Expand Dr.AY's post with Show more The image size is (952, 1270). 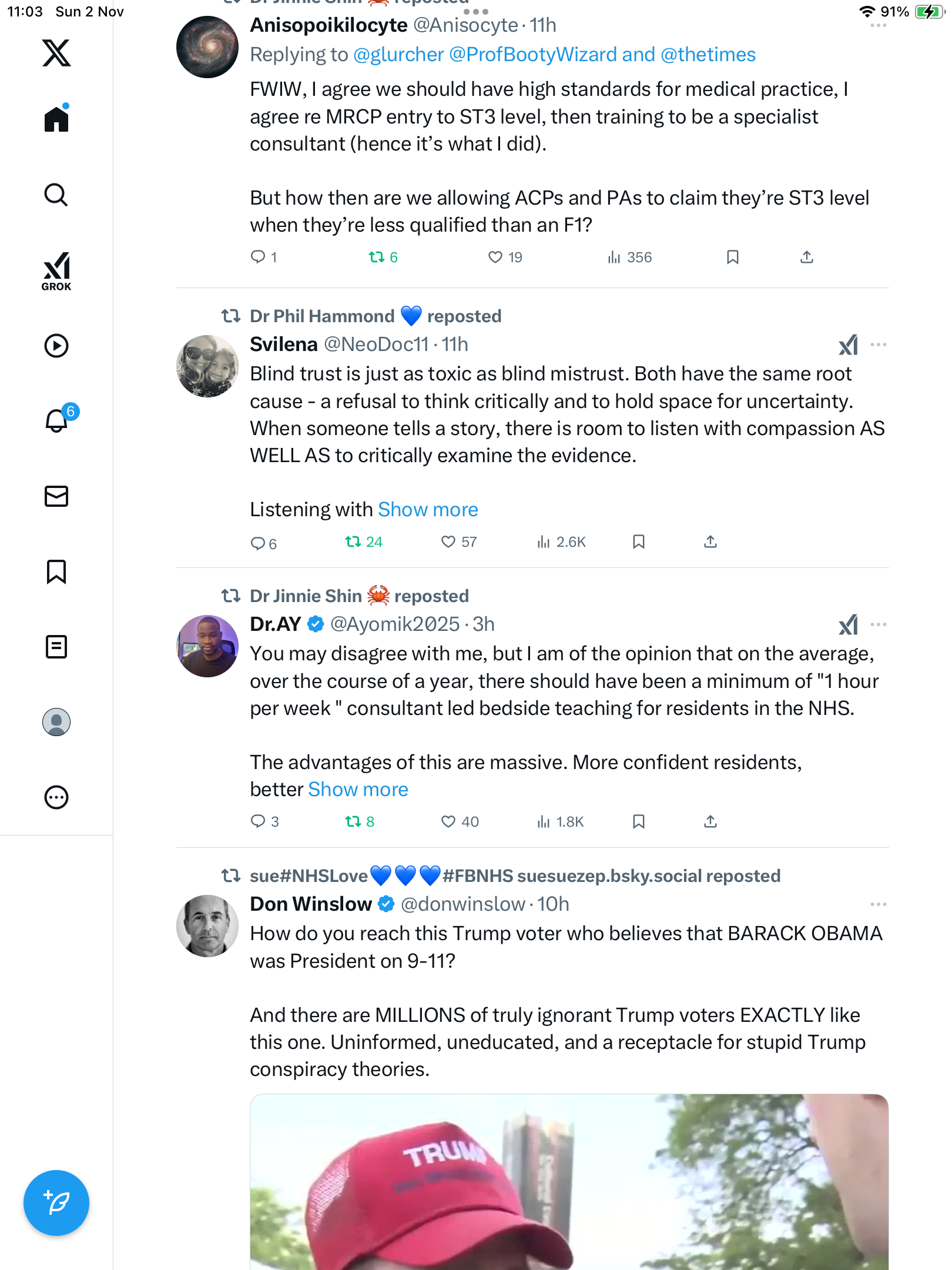[358, 790]
